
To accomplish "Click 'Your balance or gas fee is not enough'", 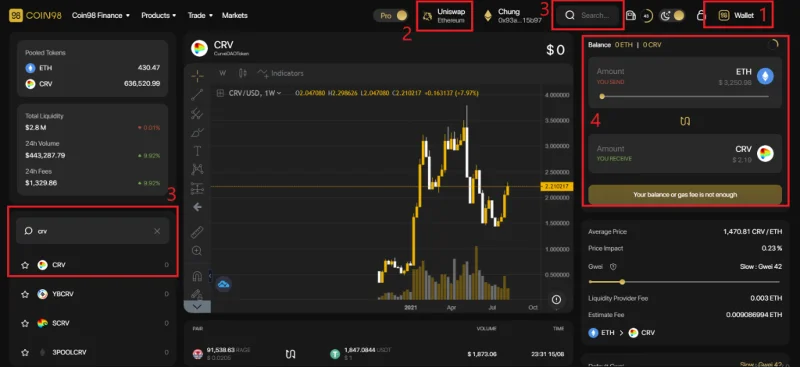I will (x=685, y=194).
